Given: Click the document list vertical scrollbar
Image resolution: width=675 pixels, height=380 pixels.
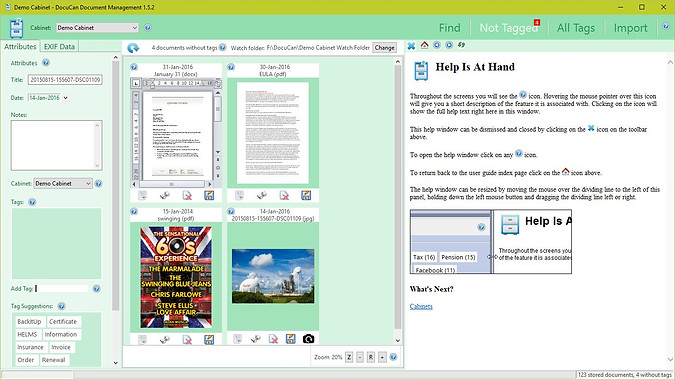Looking at the screenshot, I should (x=398, y=201).
